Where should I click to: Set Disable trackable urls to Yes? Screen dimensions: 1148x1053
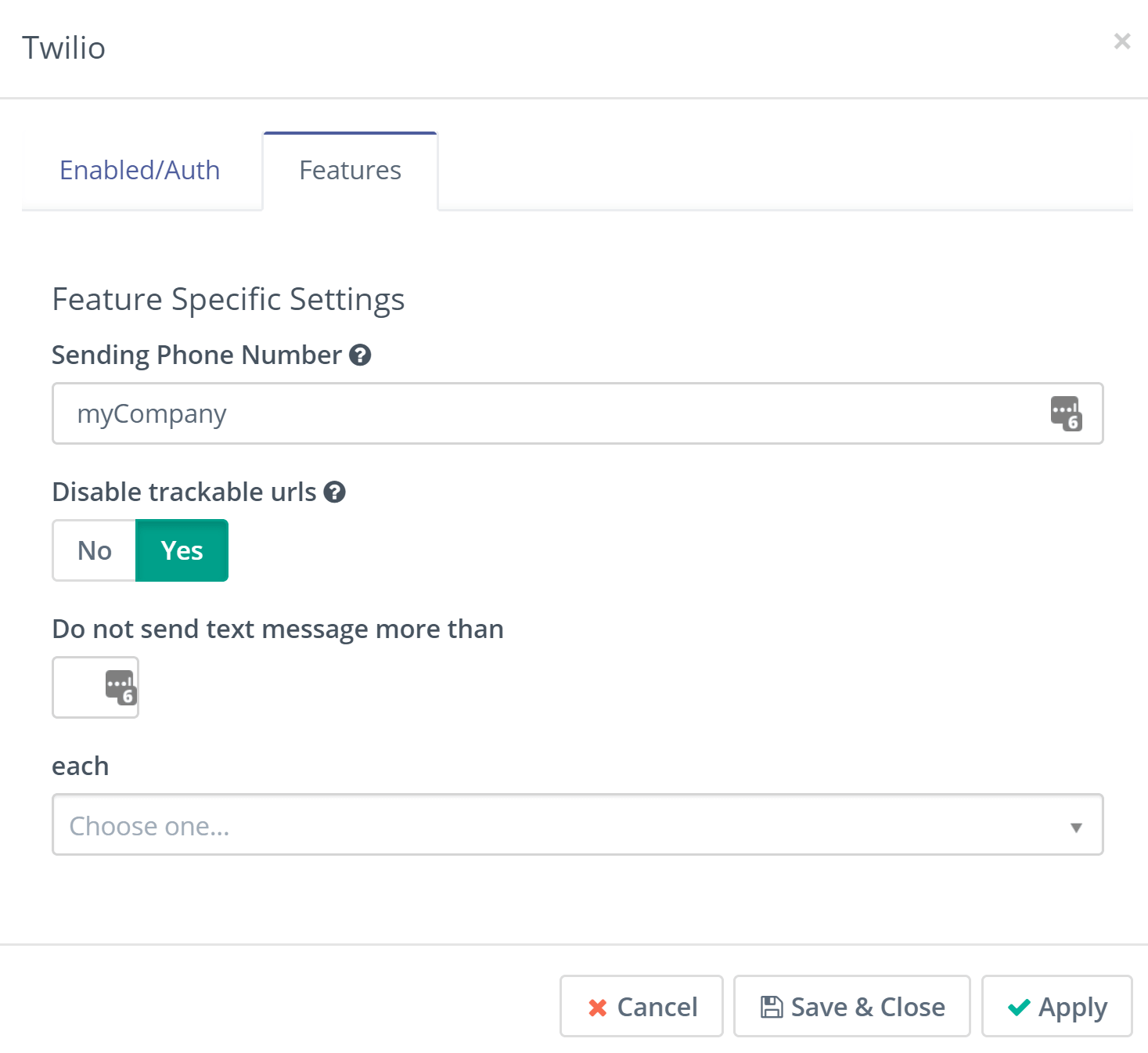click(x=182, y=550)
